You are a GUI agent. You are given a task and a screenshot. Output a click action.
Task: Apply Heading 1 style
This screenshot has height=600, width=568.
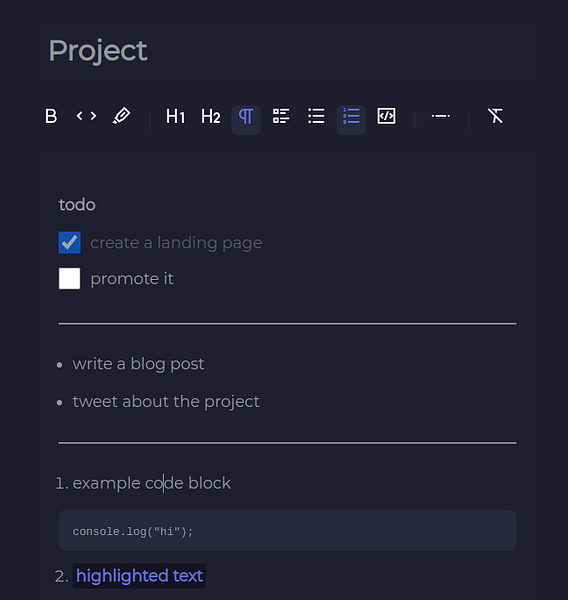(175, 116)
